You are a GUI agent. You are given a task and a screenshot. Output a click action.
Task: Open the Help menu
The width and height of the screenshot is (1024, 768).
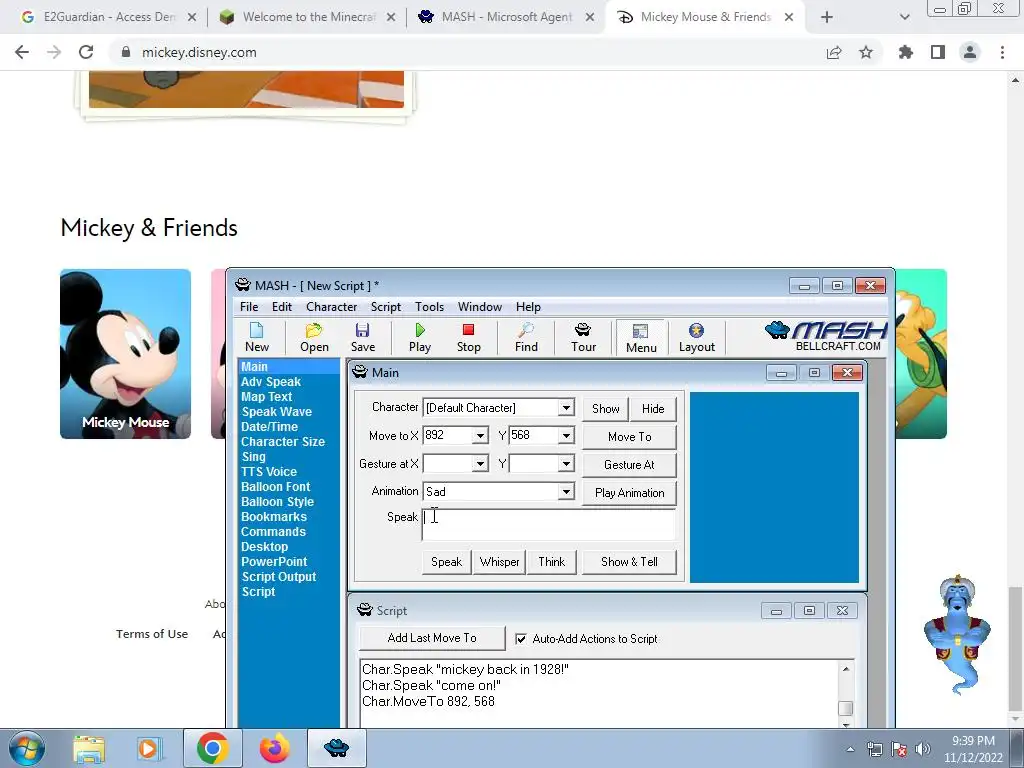pyautogui.click(x=528, y=307)
